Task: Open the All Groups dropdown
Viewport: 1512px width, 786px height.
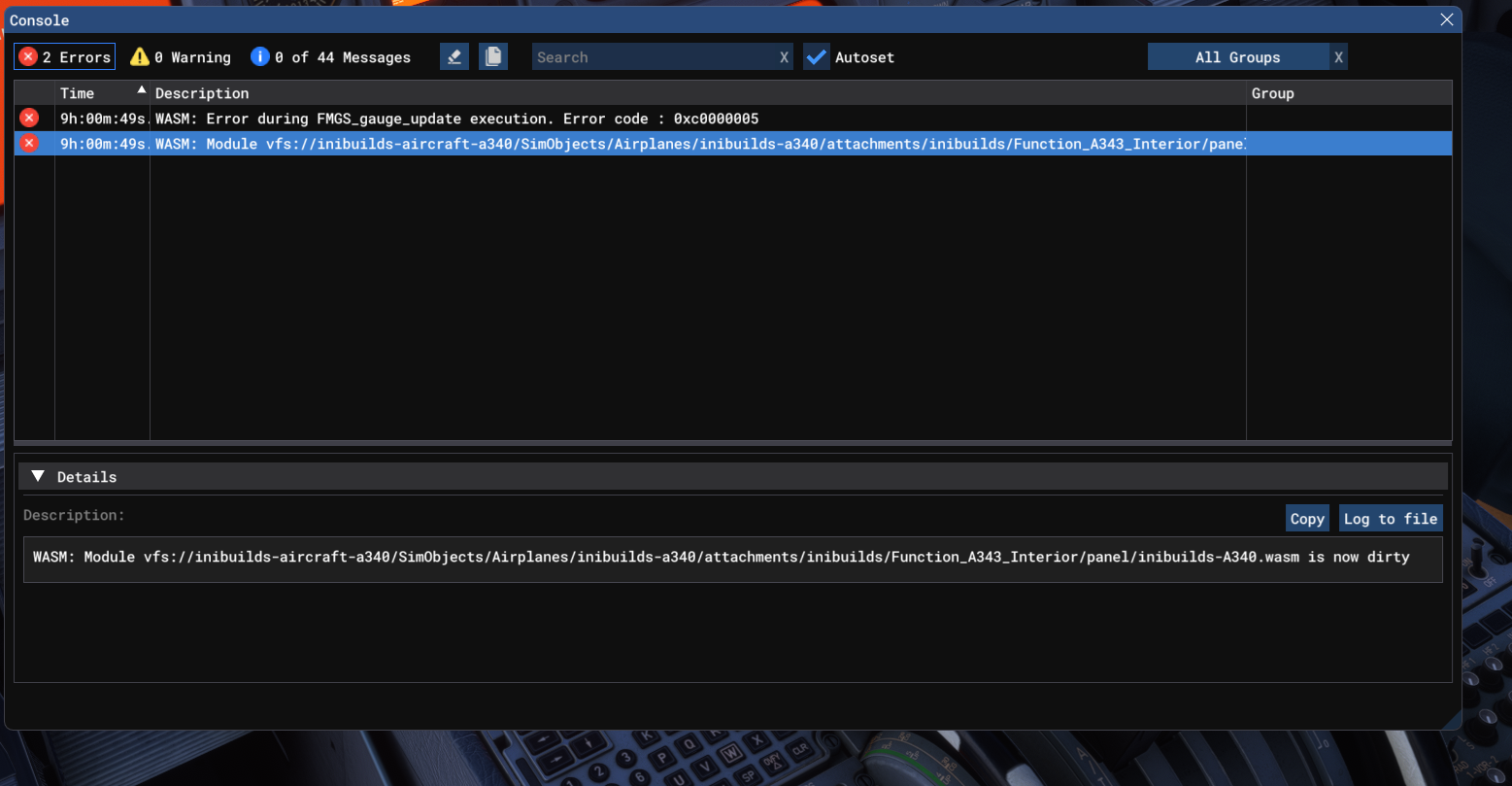Action: (1237, 57)
